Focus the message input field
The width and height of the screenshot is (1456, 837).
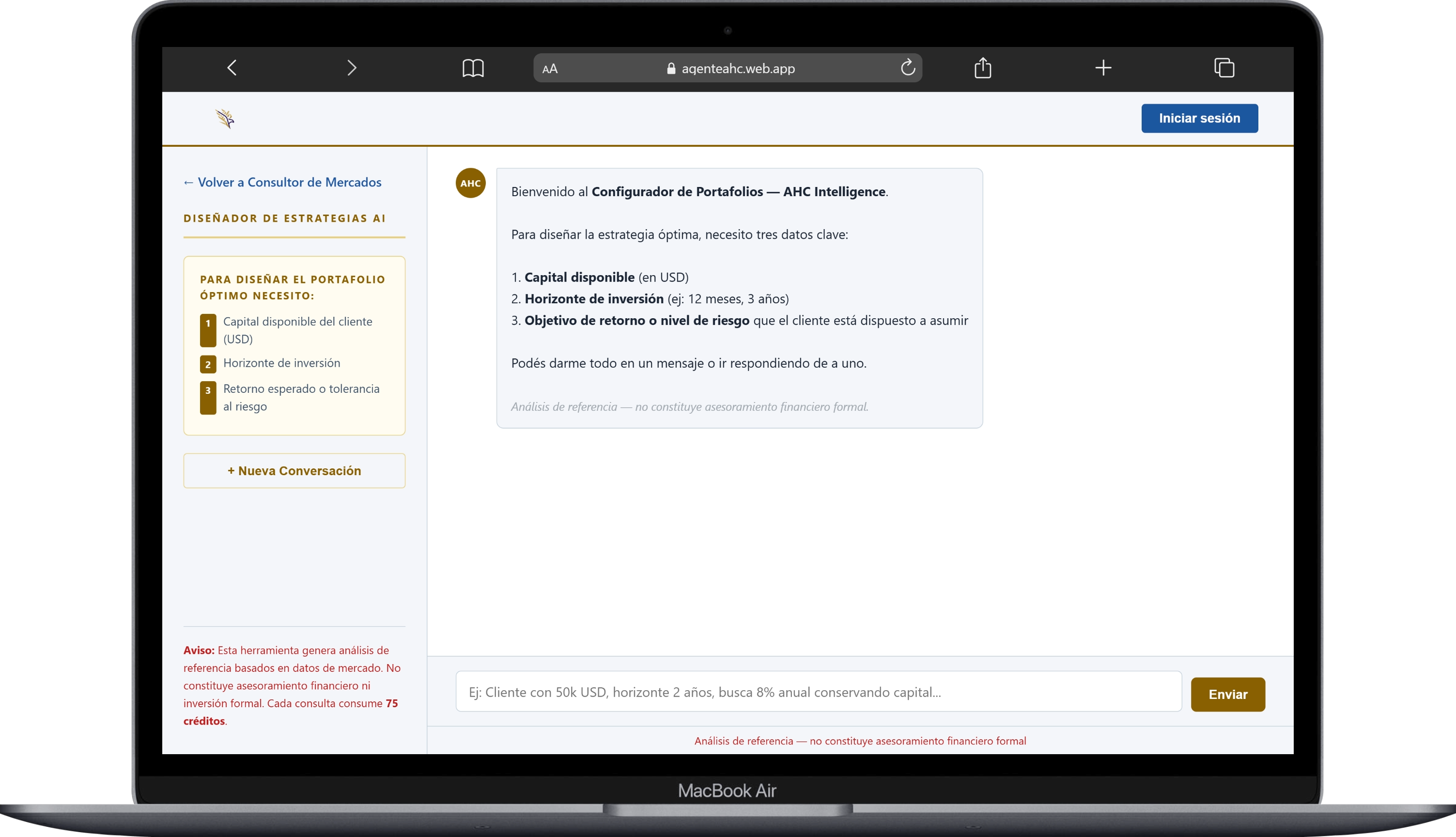[x=819, y=692]
